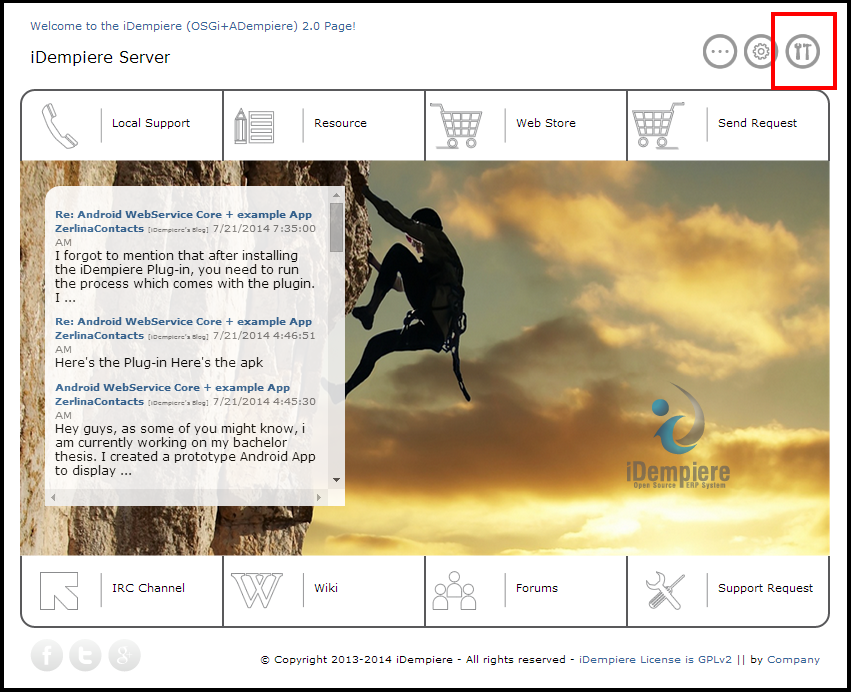The height and width of the screenshot is (692, 851).
Task: Click the telephone handset icon
Action: coord(60,125)
